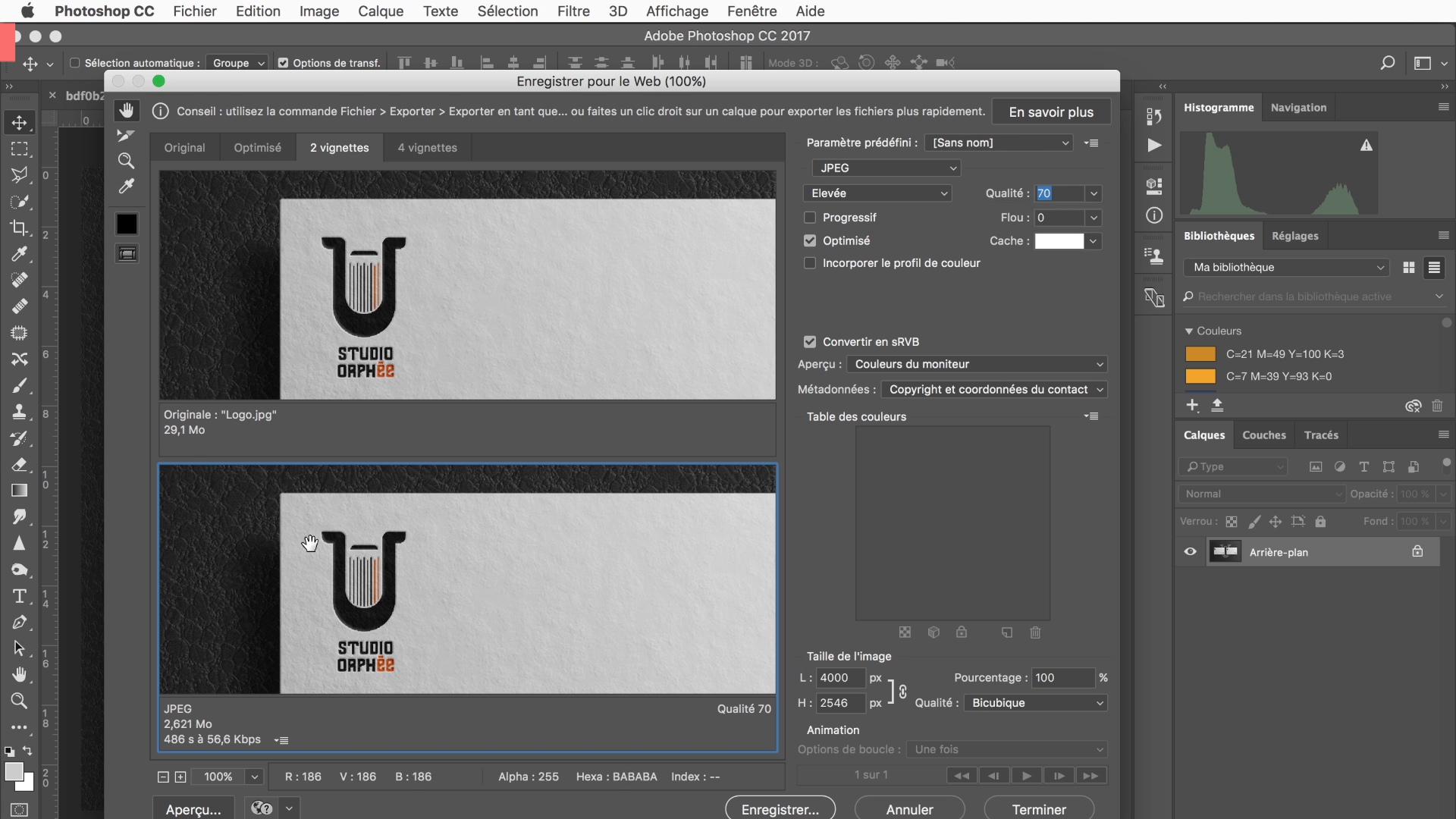Select the Zoom tool in export dialog
This screenshot has width=1456, height=819.
pyautogui.click(x=126, y=161)
